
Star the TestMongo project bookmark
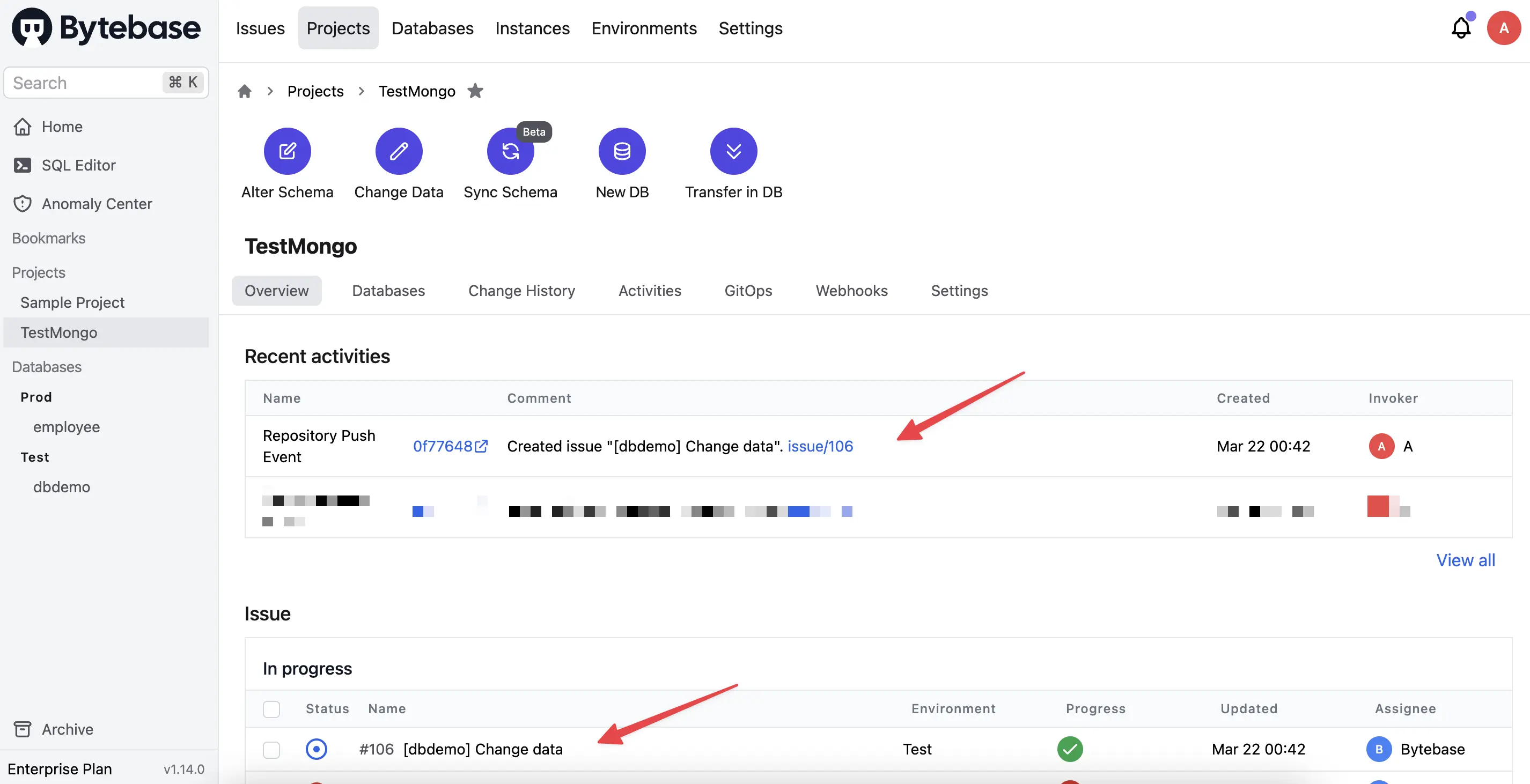coord(475,91)
